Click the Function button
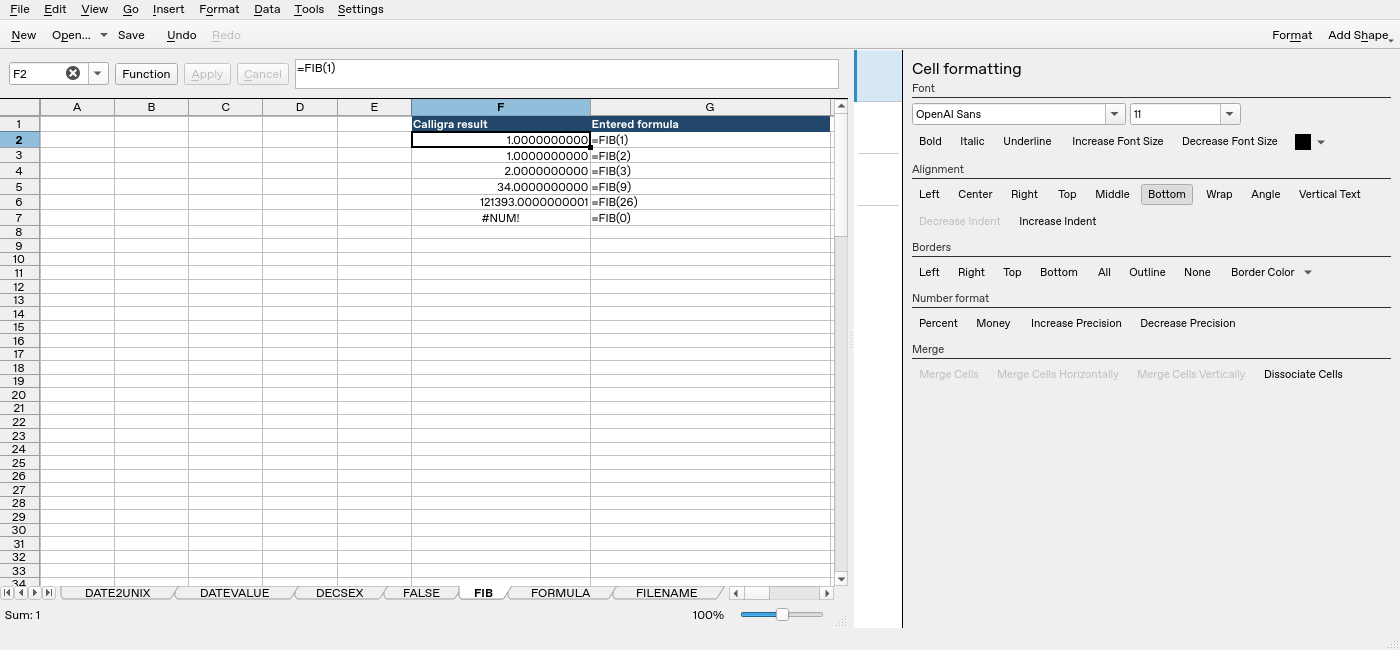 pos(146,74)
